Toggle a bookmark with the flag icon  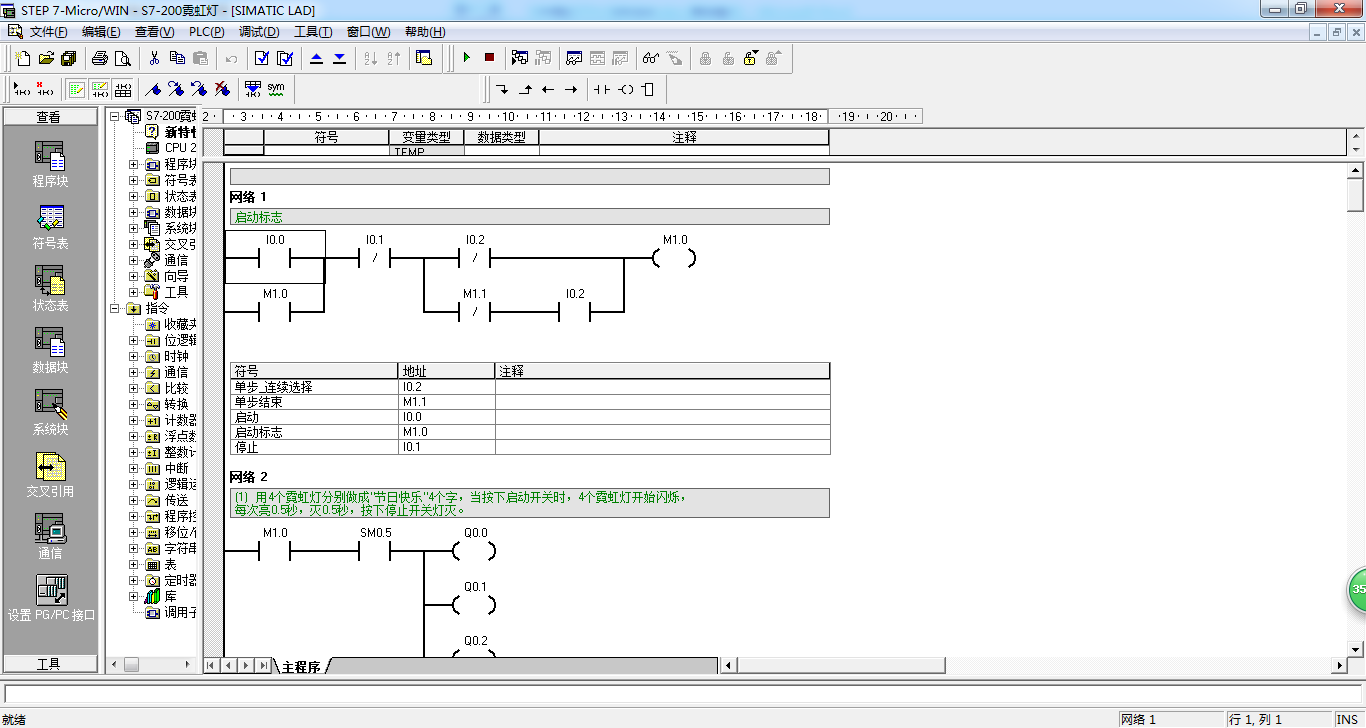tap(153, 89)
